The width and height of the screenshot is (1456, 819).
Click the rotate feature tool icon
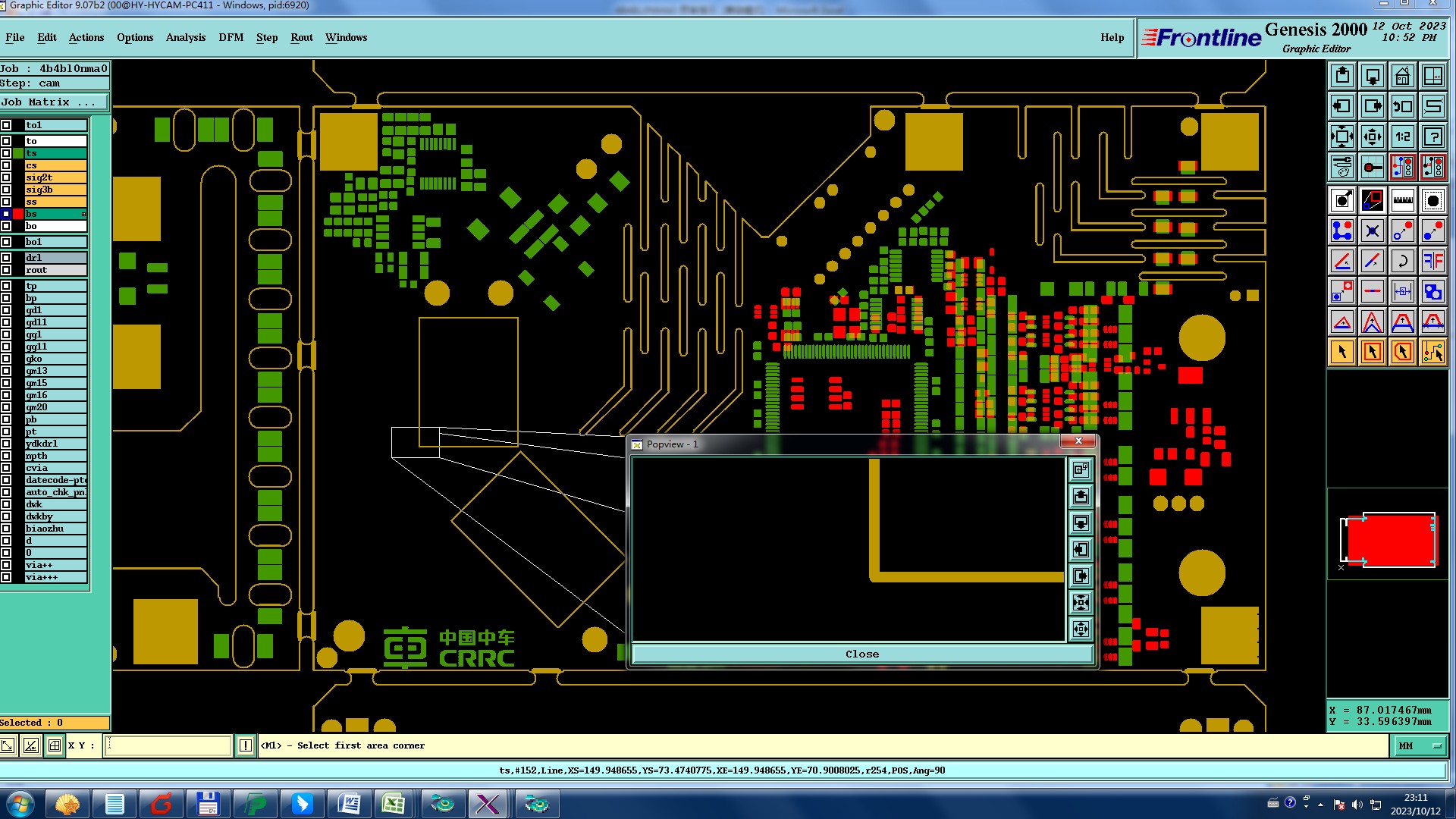(x=1402, y=261)
